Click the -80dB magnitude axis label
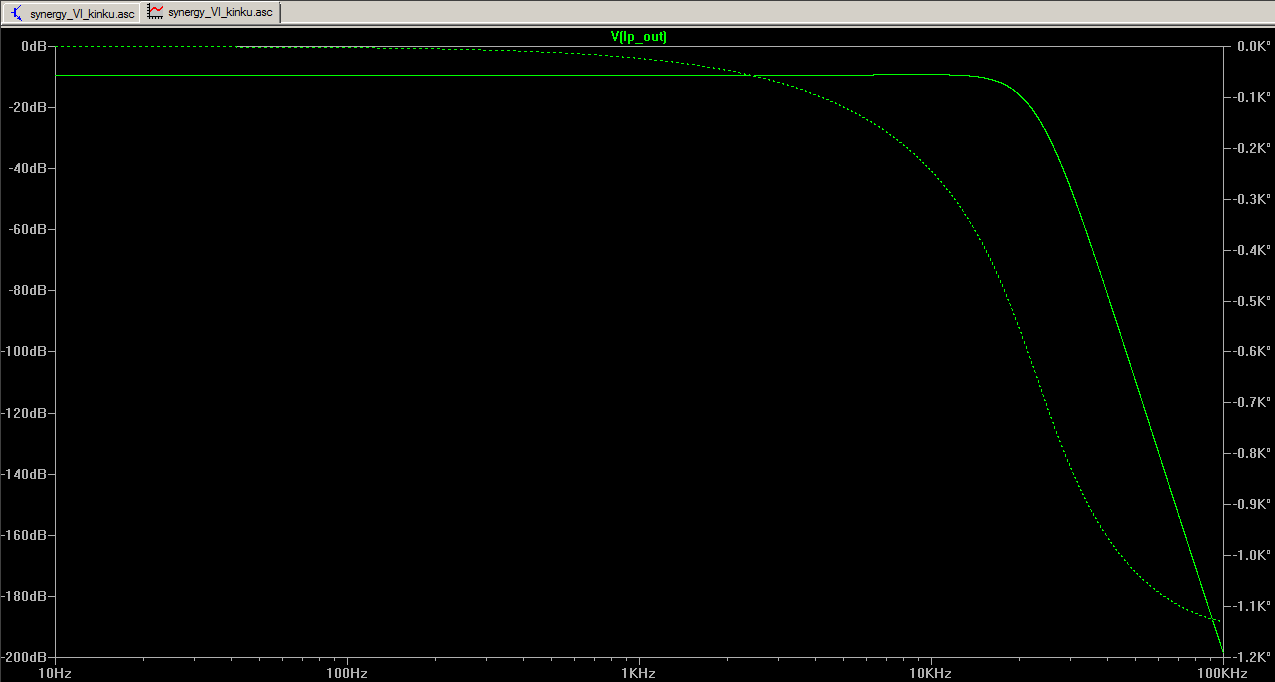 click(x=29, y=290)
